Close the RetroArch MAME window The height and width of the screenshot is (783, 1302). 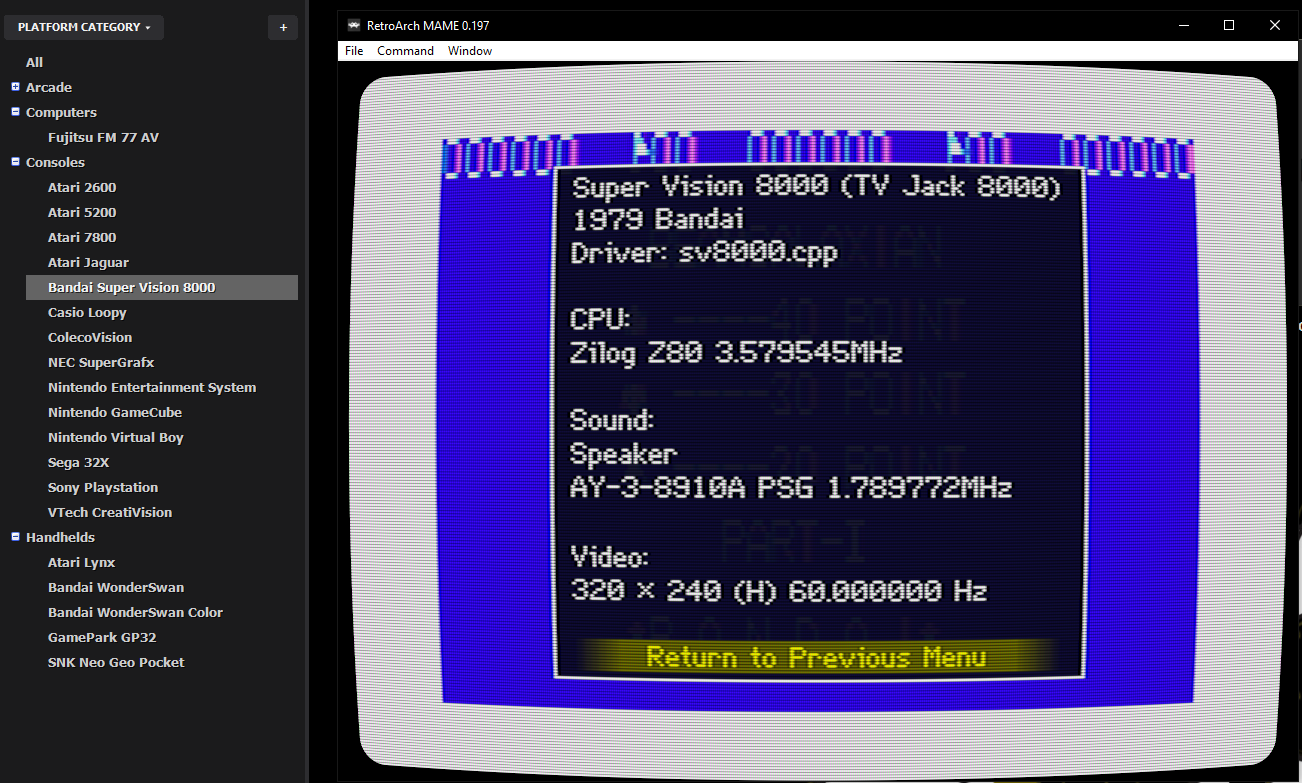click(1275, 25)
